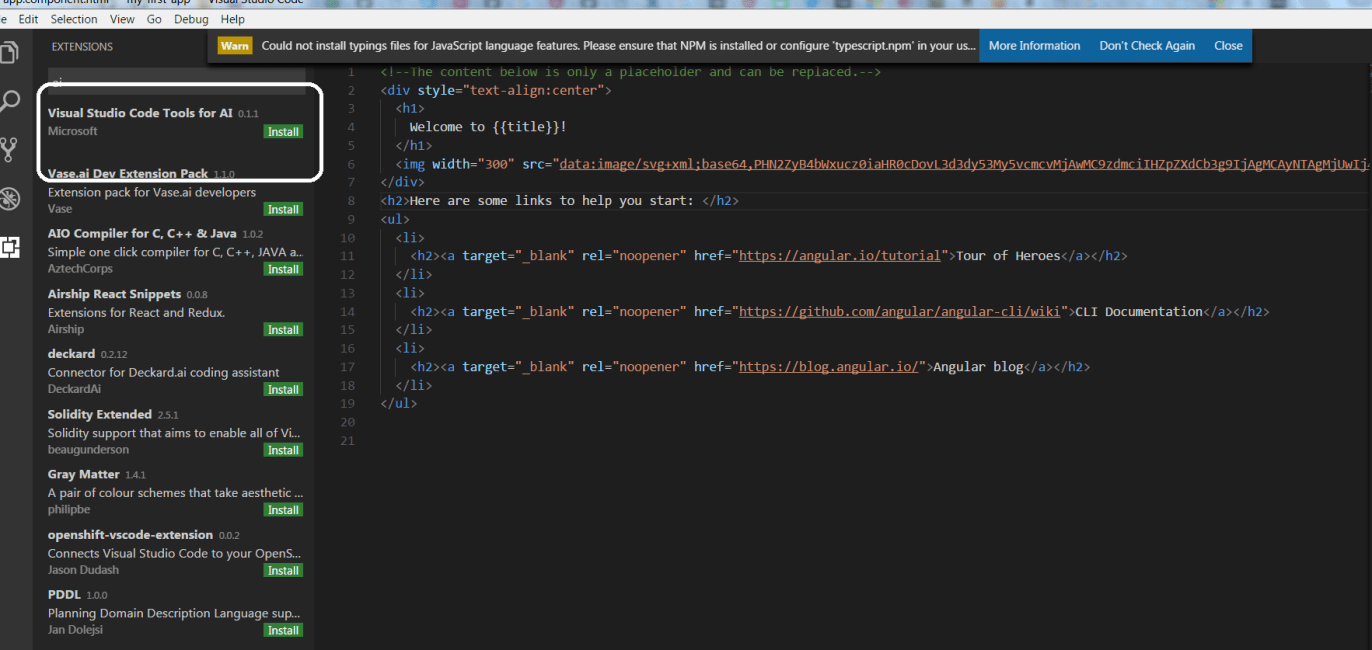Click the 'Tour of Heroes' text in editor

coord(1008,256)
